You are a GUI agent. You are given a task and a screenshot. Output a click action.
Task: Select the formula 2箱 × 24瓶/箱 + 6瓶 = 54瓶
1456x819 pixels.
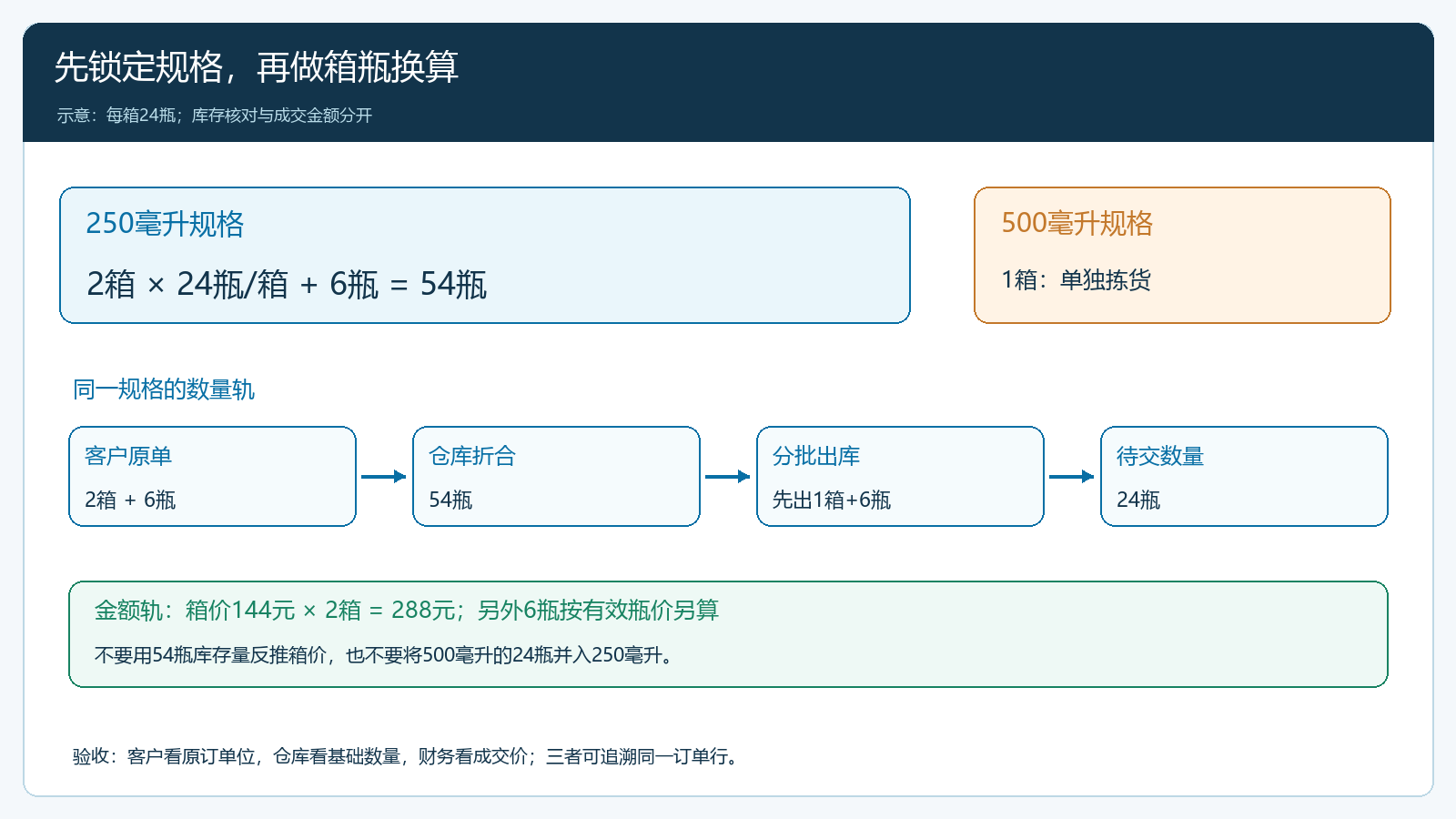287,285
